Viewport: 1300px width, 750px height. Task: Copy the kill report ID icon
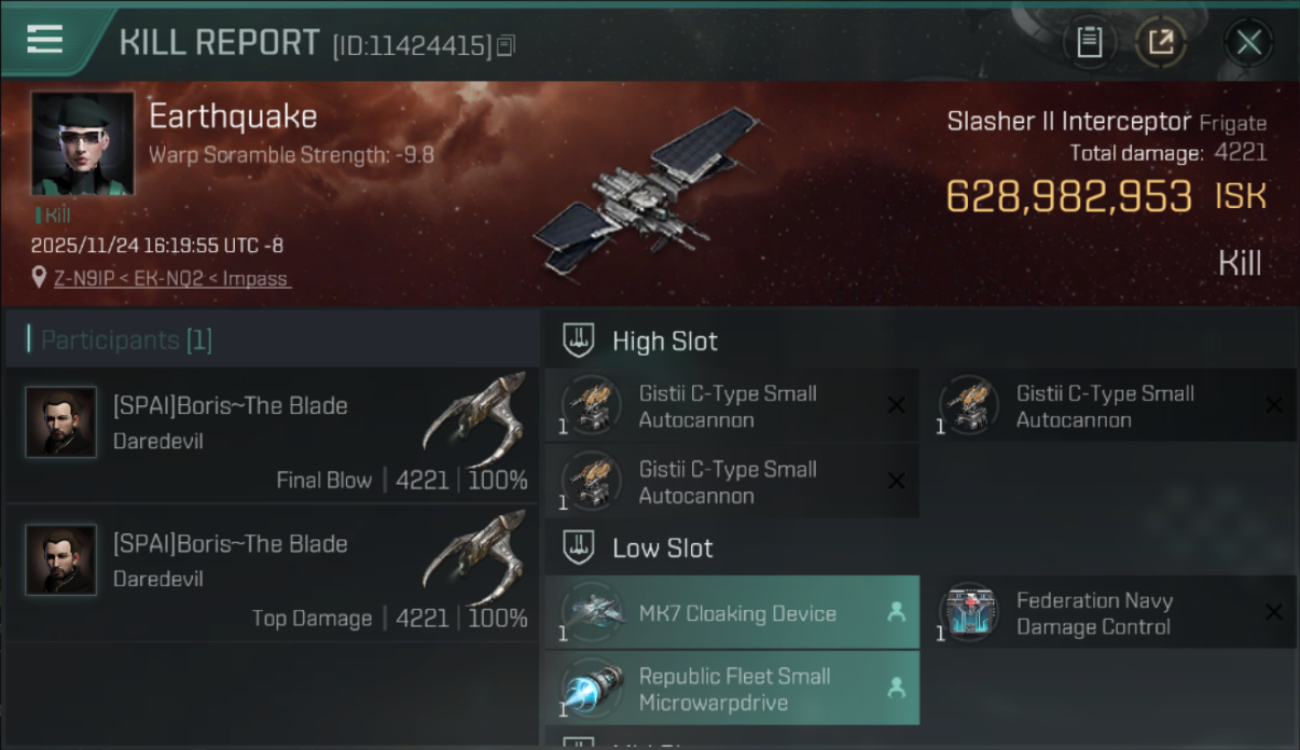506,46
